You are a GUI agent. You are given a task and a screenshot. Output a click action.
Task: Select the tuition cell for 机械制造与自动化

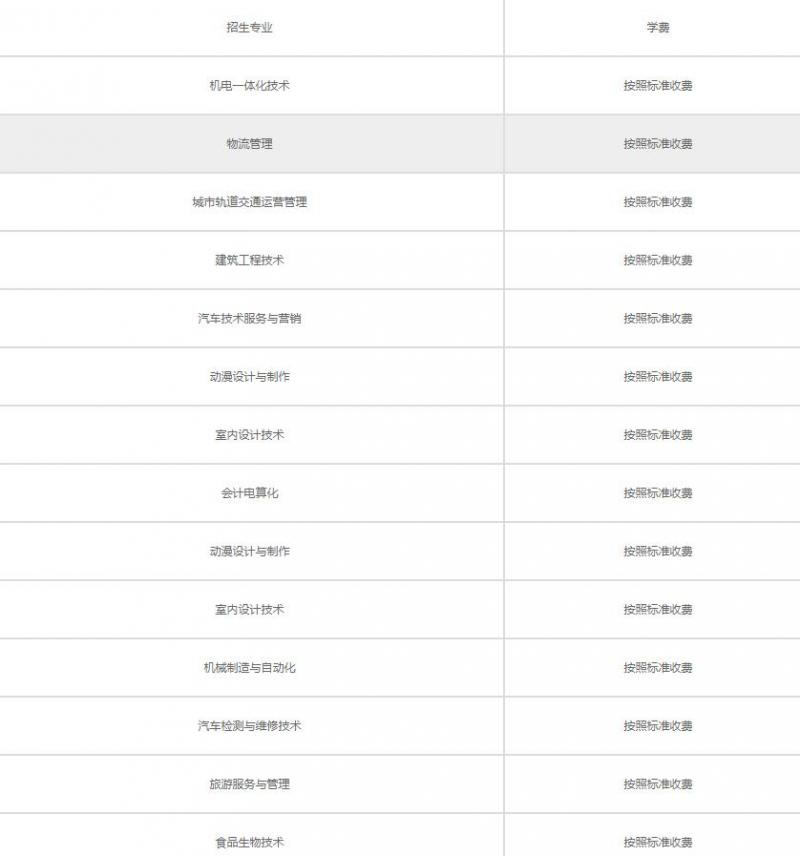click(x=657, y=667)
